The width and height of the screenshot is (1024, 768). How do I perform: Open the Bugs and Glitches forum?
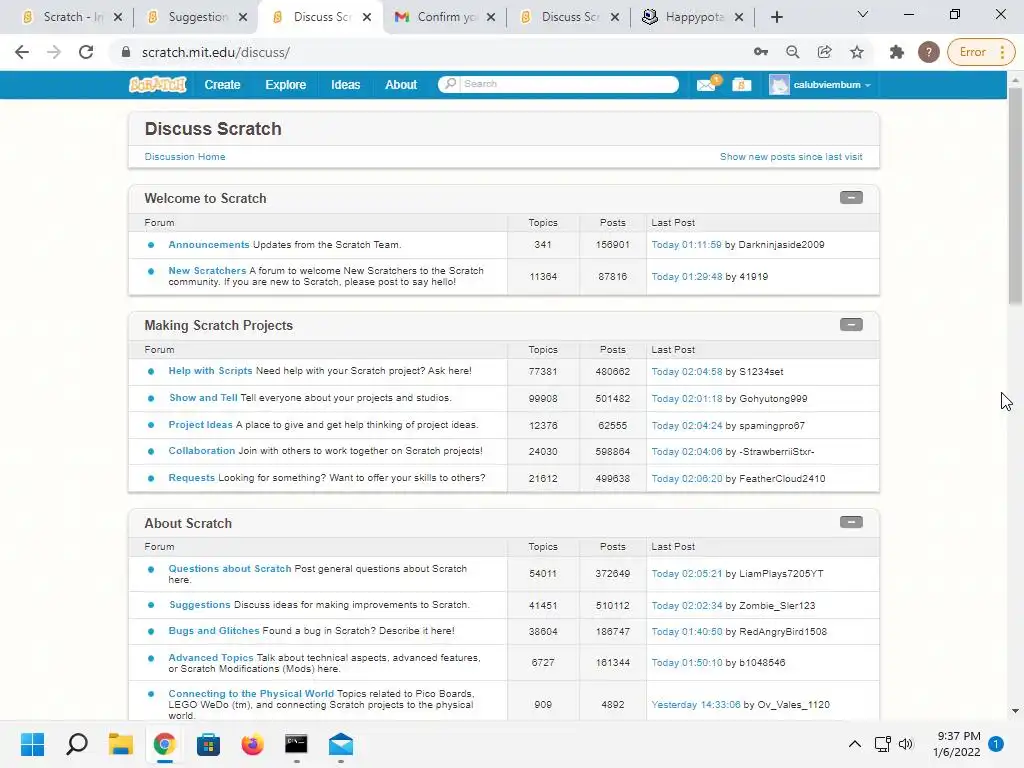pyautogui.click(x=214, y=630)
